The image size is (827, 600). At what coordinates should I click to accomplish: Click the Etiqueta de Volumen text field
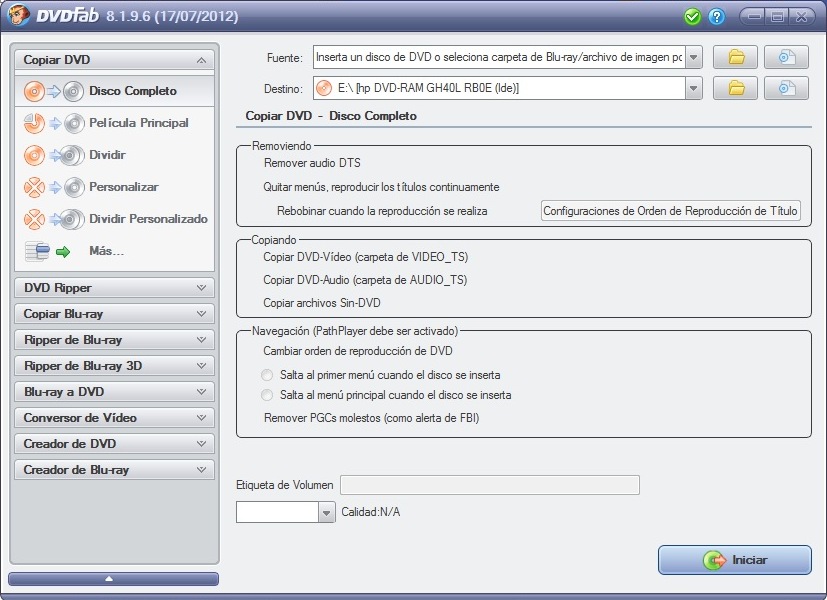point(490,485)
